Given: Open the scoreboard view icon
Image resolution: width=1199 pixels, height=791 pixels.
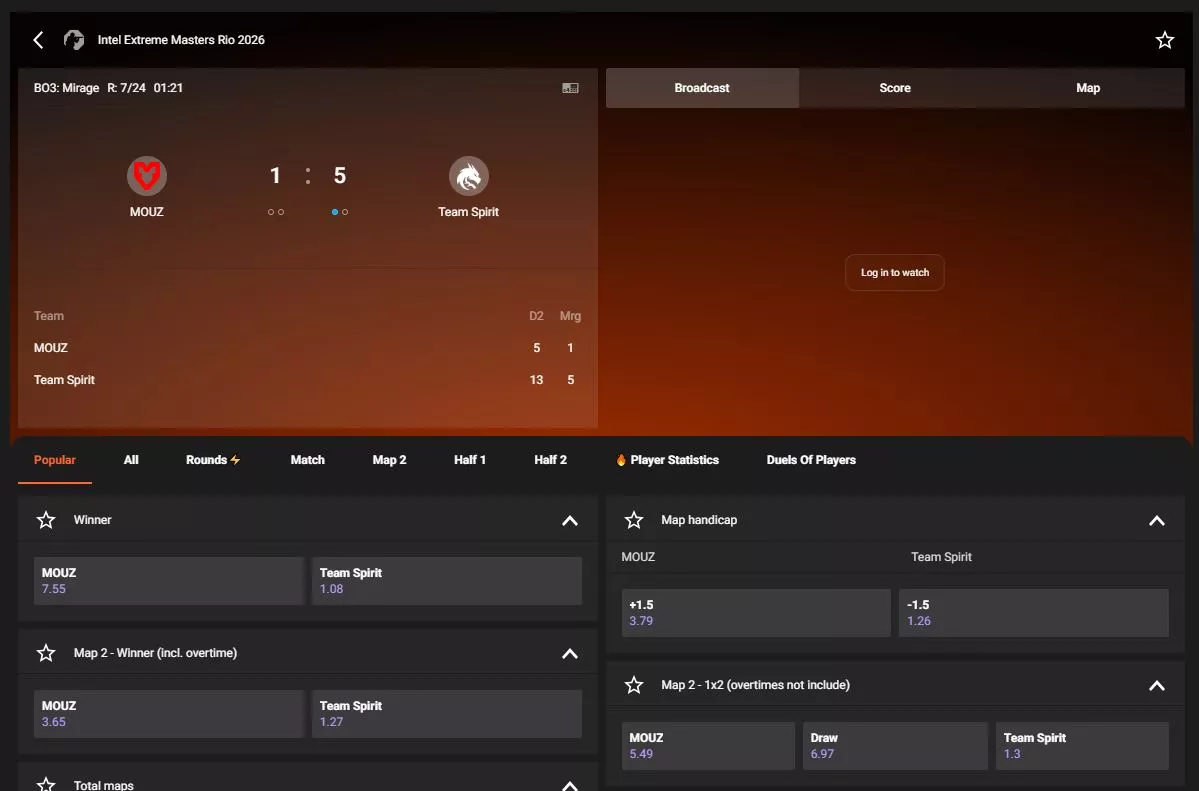Looking at the screenshot, I should point(570,88).
